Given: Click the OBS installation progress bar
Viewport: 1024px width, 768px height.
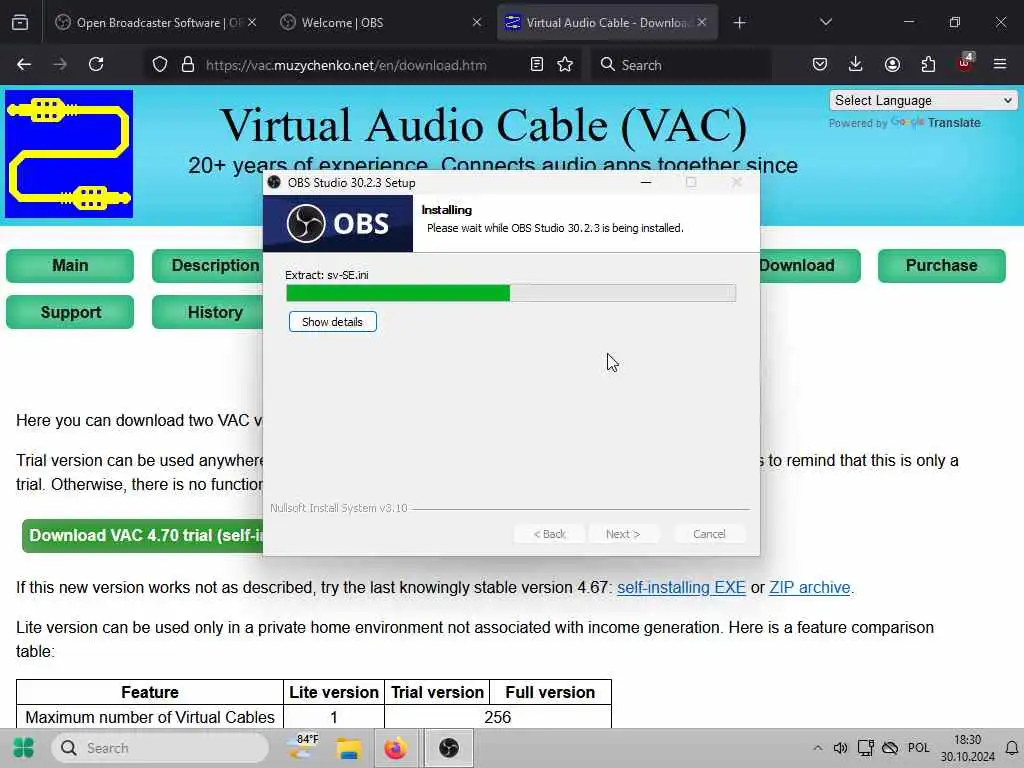Looking at the screenshot, I should pos(511,293).
